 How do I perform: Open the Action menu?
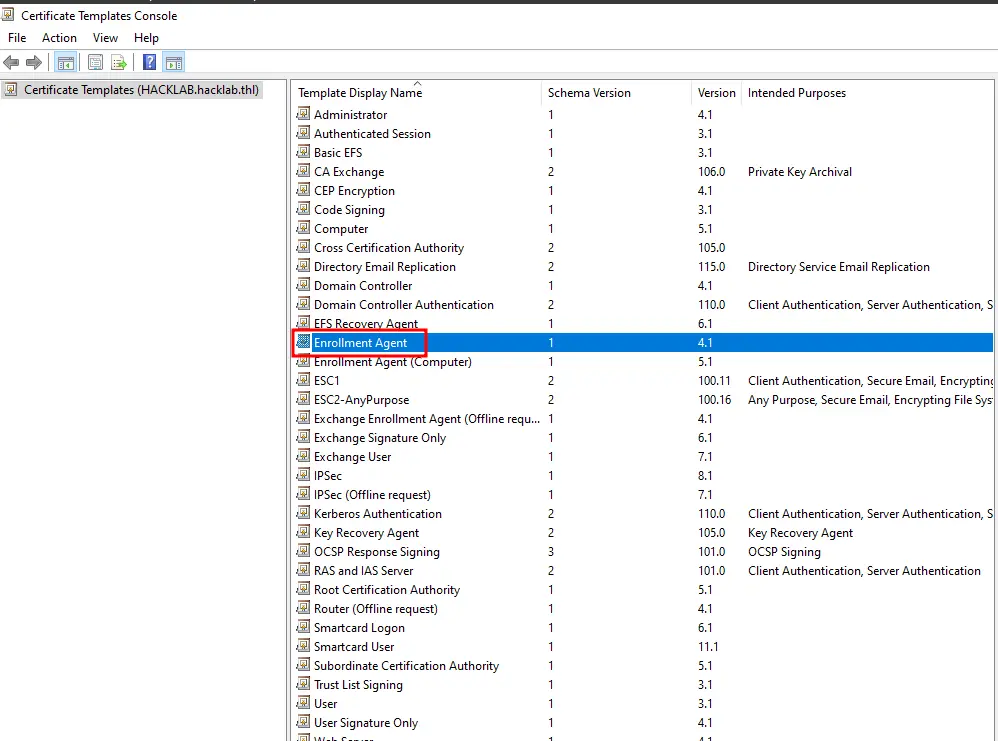(59, 38)
